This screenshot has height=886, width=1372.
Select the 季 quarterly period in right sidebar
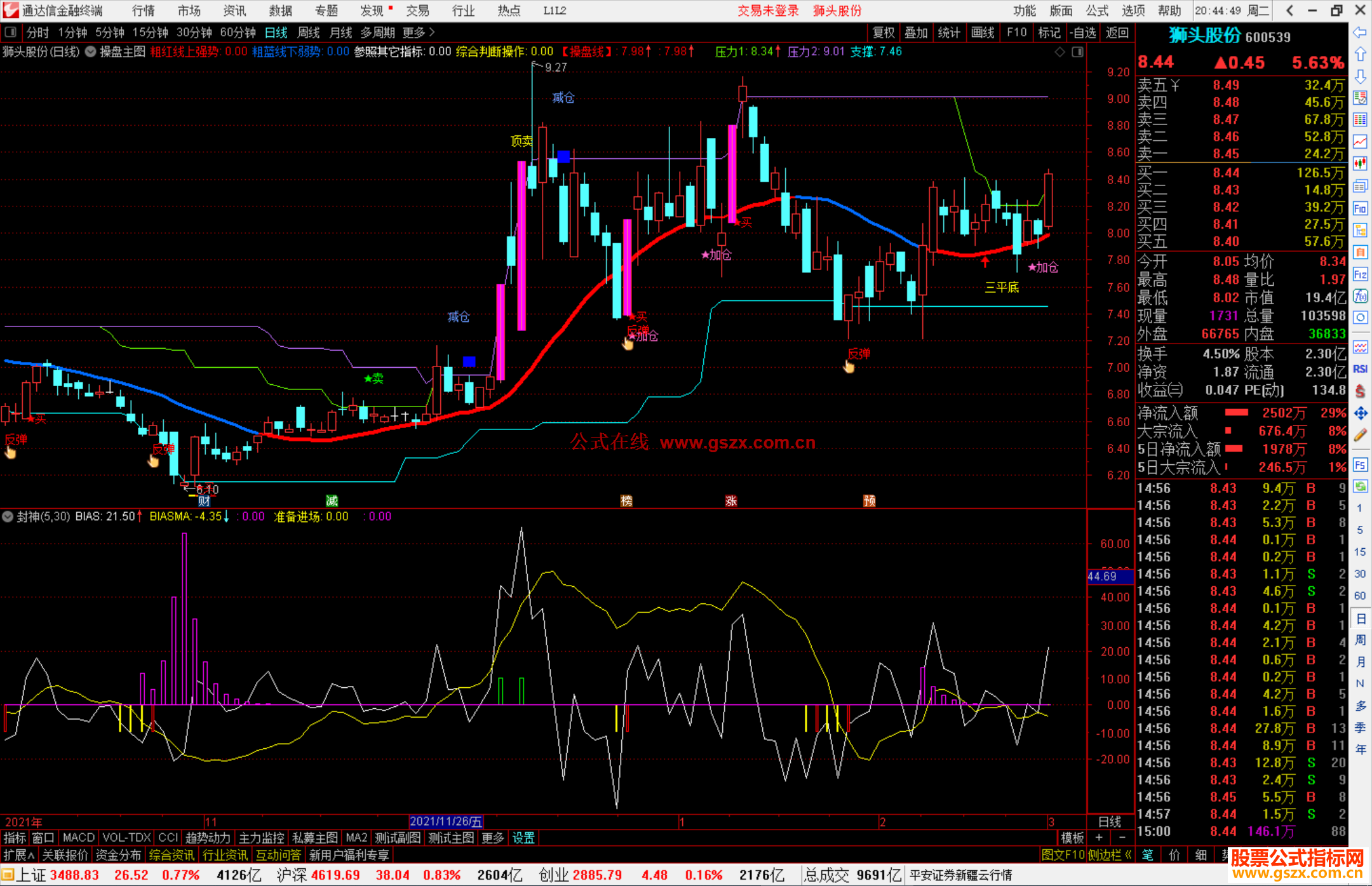[x=1360, y=727]
